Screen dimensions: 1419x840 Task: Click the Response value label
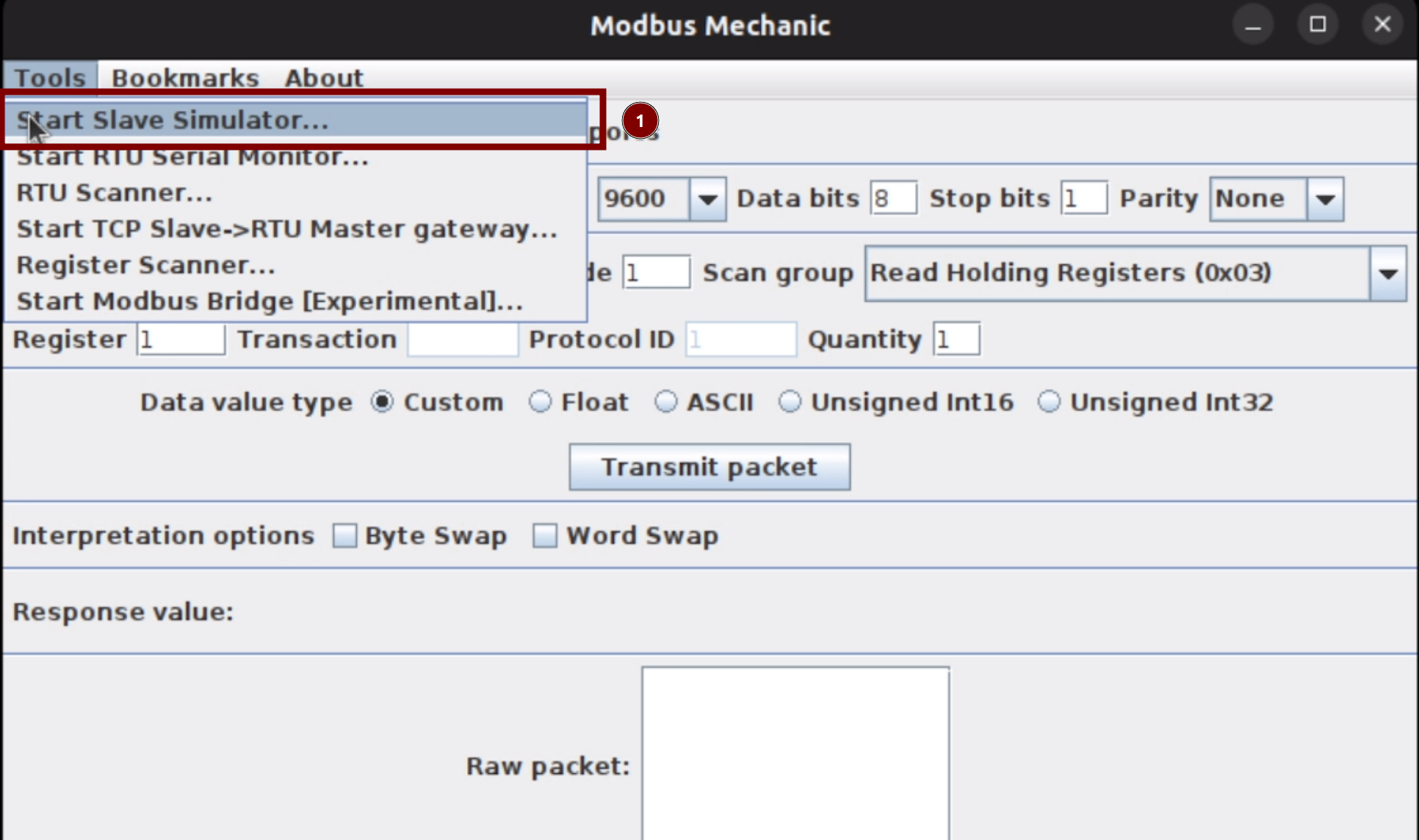coord(123,612)
